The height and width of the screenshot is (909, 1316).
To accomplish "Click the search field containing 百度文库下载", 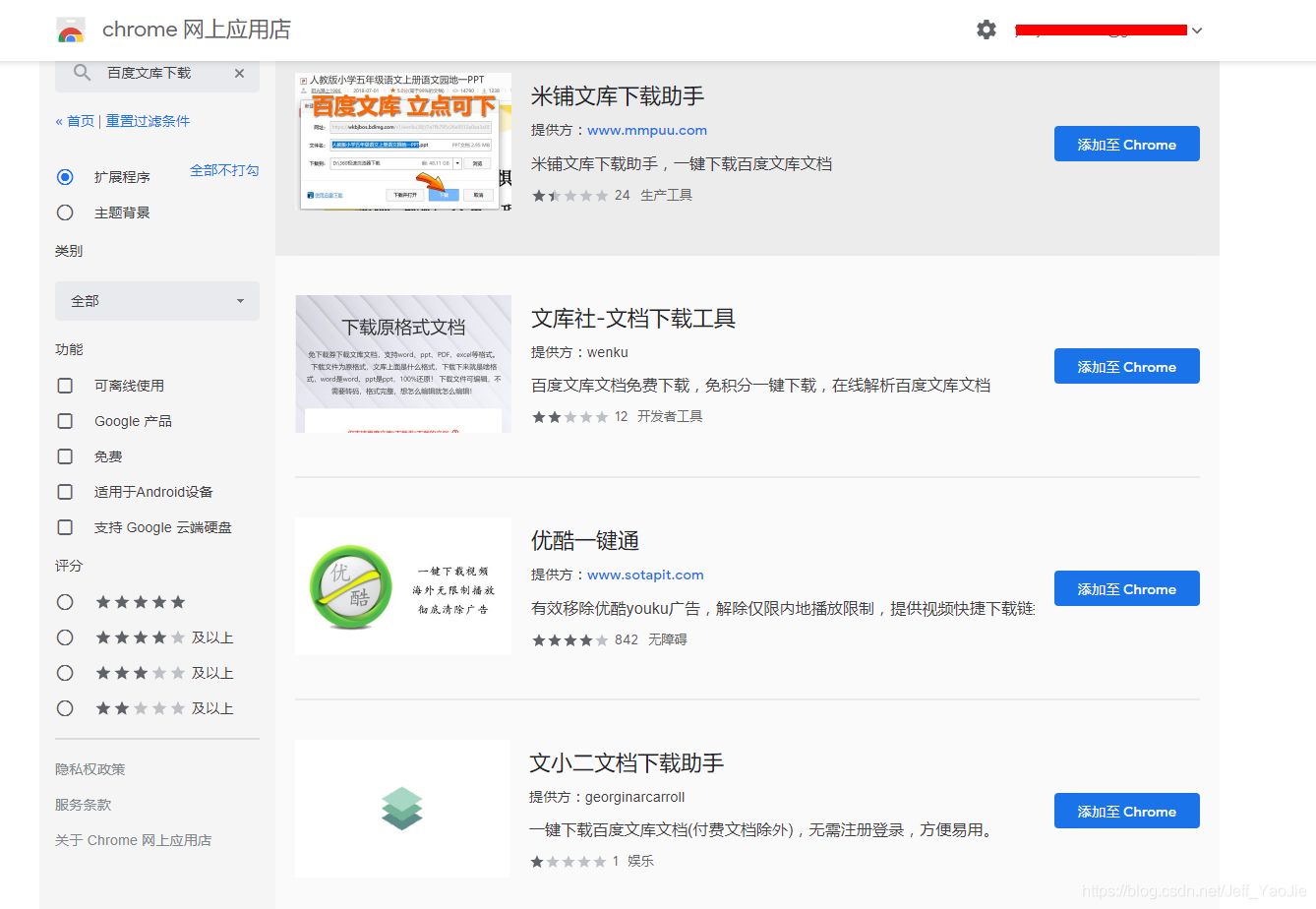I will 157,74.
